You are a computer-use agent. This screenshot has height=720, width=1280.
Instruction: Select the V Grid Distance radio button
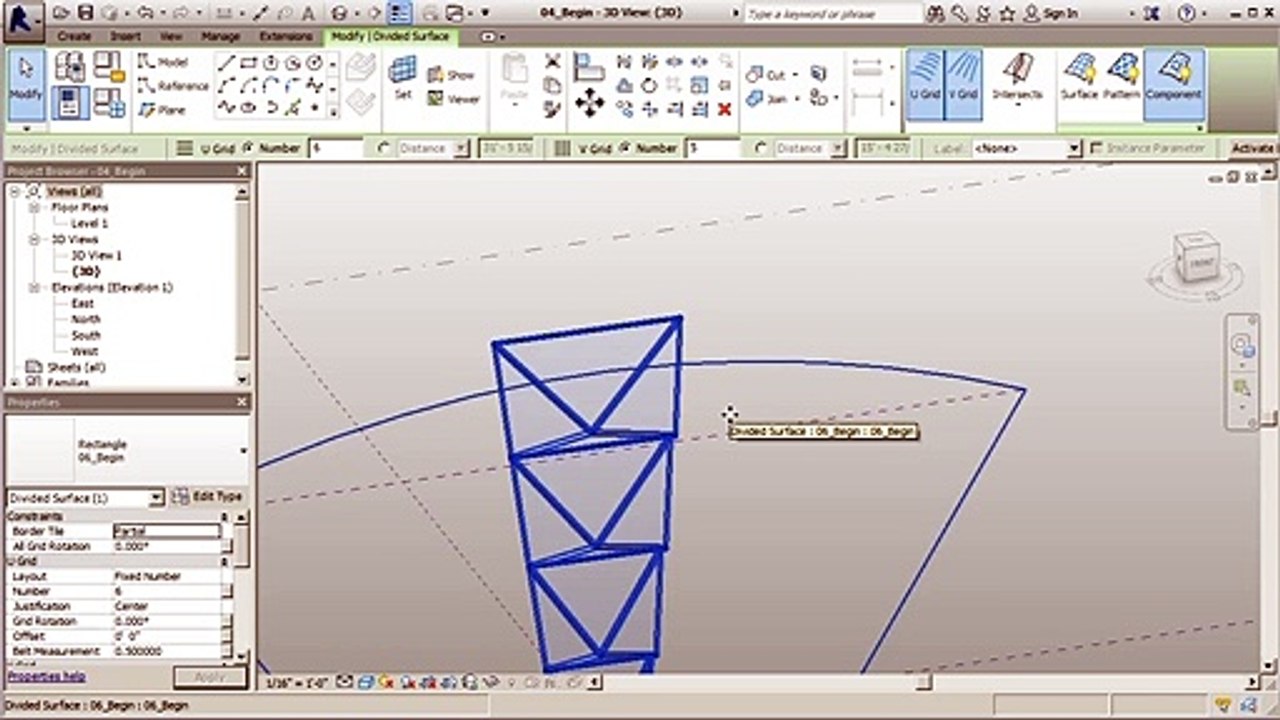tap(762, 148)
